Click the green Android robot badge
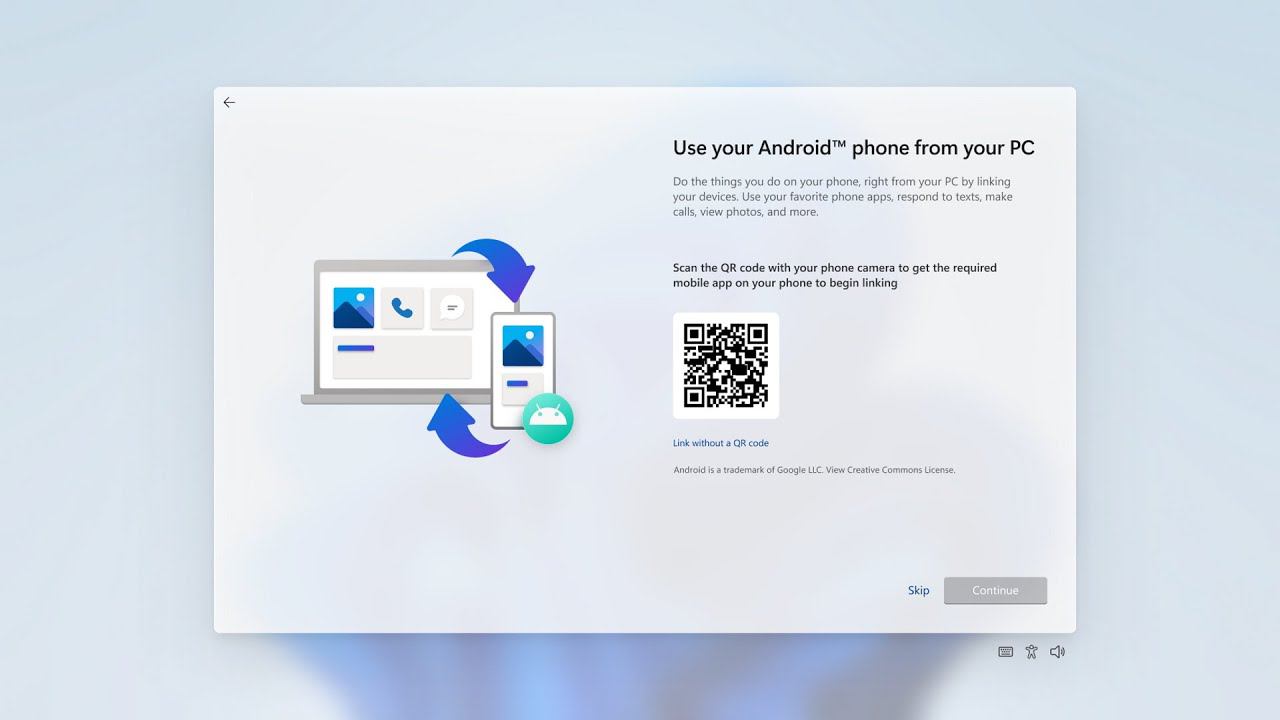 coord(548,419)
